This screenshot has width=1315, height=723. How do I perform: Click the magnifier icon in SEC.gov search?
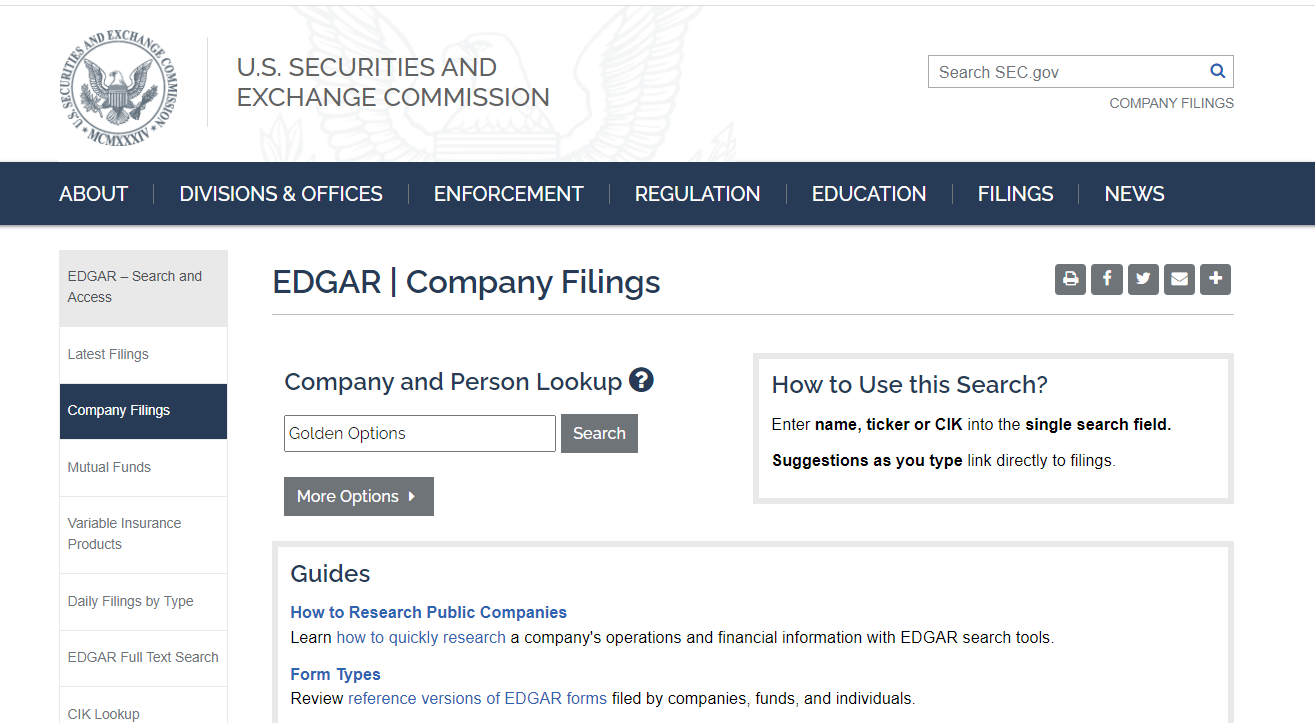coord(1217,71)
